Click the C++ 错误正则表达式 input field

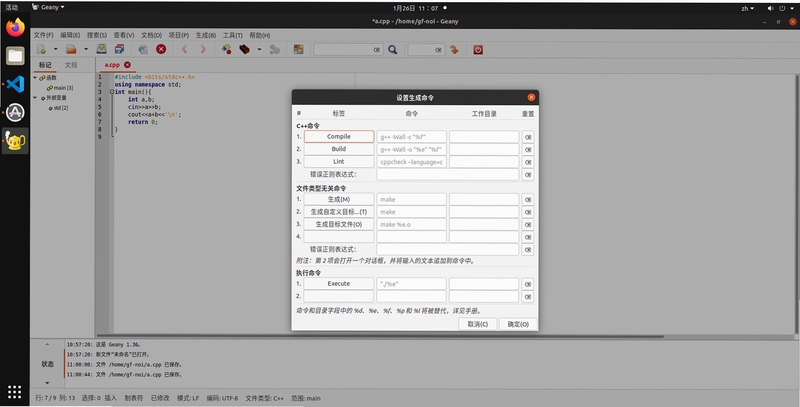(x=448, y=174)
